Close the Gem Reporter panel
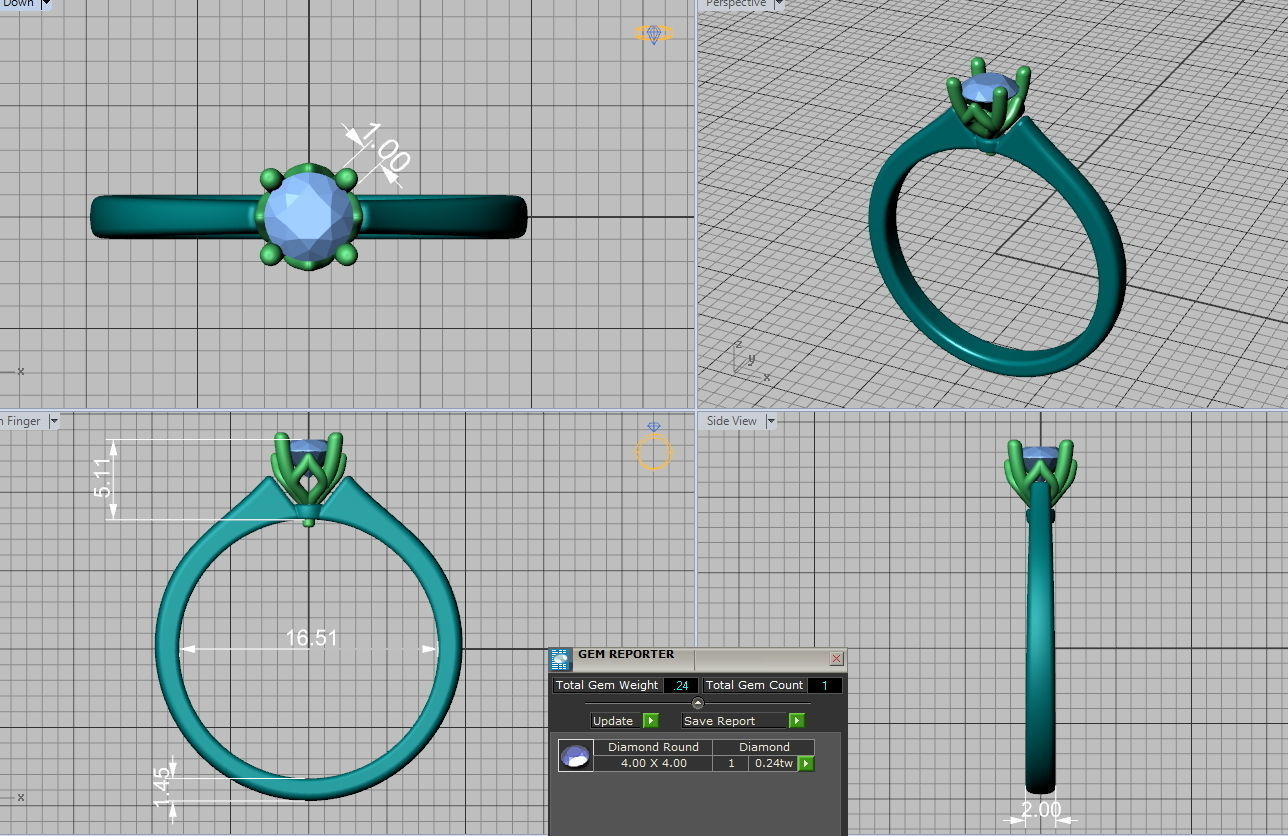1288x836 pixels. coord(836,658)
